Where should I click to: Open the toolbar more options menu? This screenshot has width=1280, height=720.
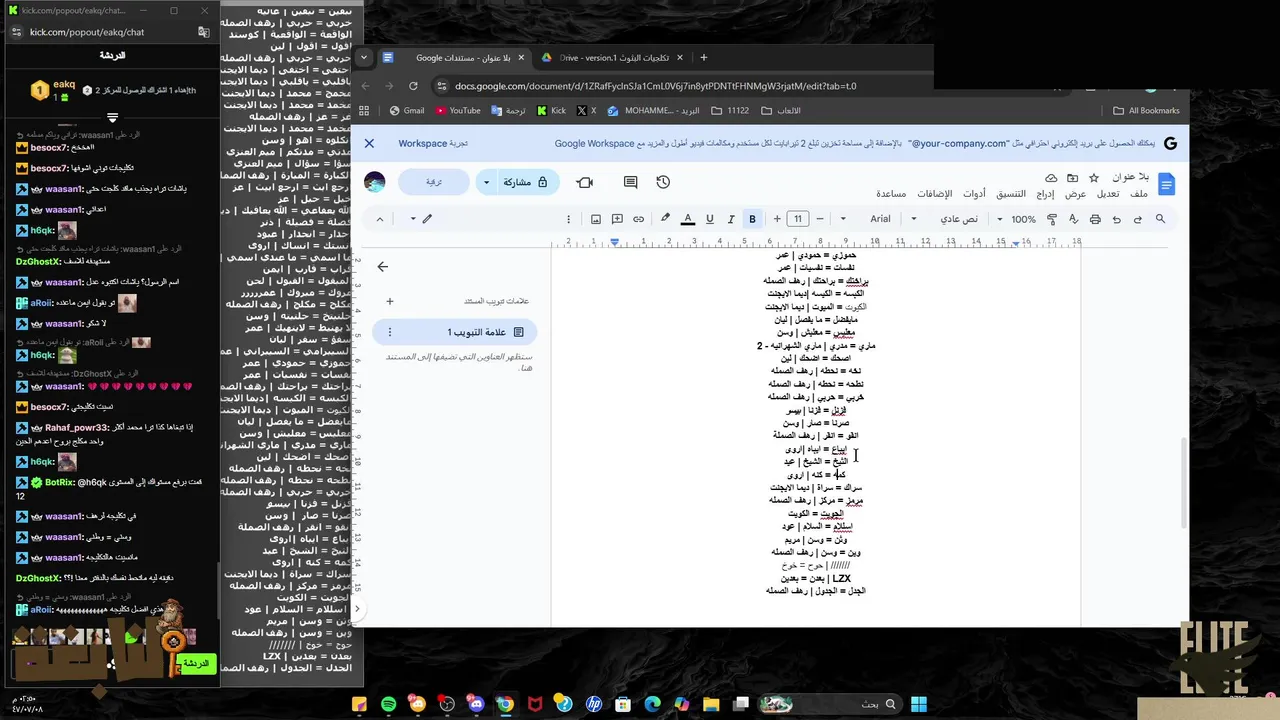tap(568, 219)
